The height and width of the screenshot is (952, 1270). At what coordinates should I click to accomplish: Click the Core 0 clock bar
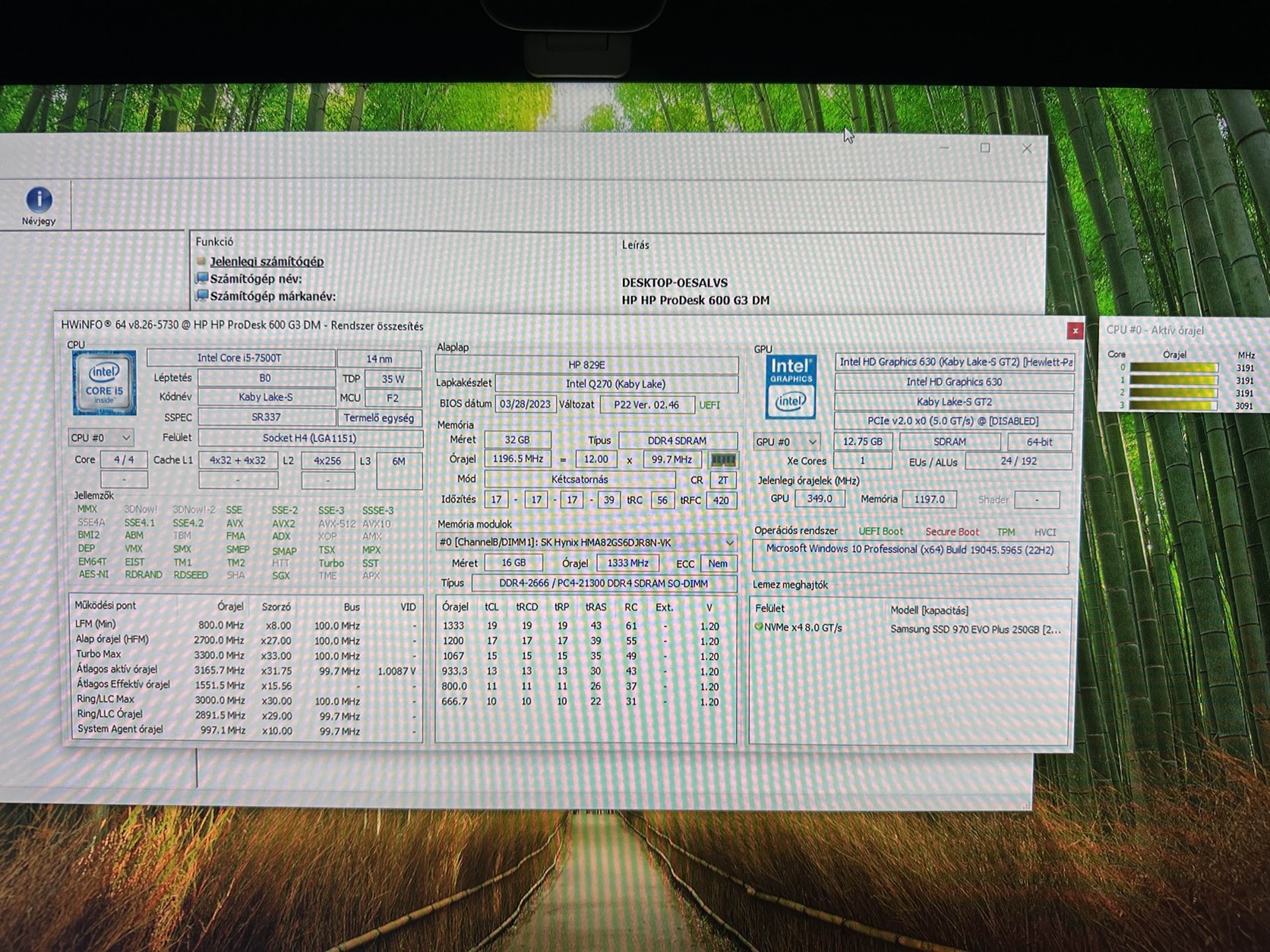click(x=1174, y=367)
